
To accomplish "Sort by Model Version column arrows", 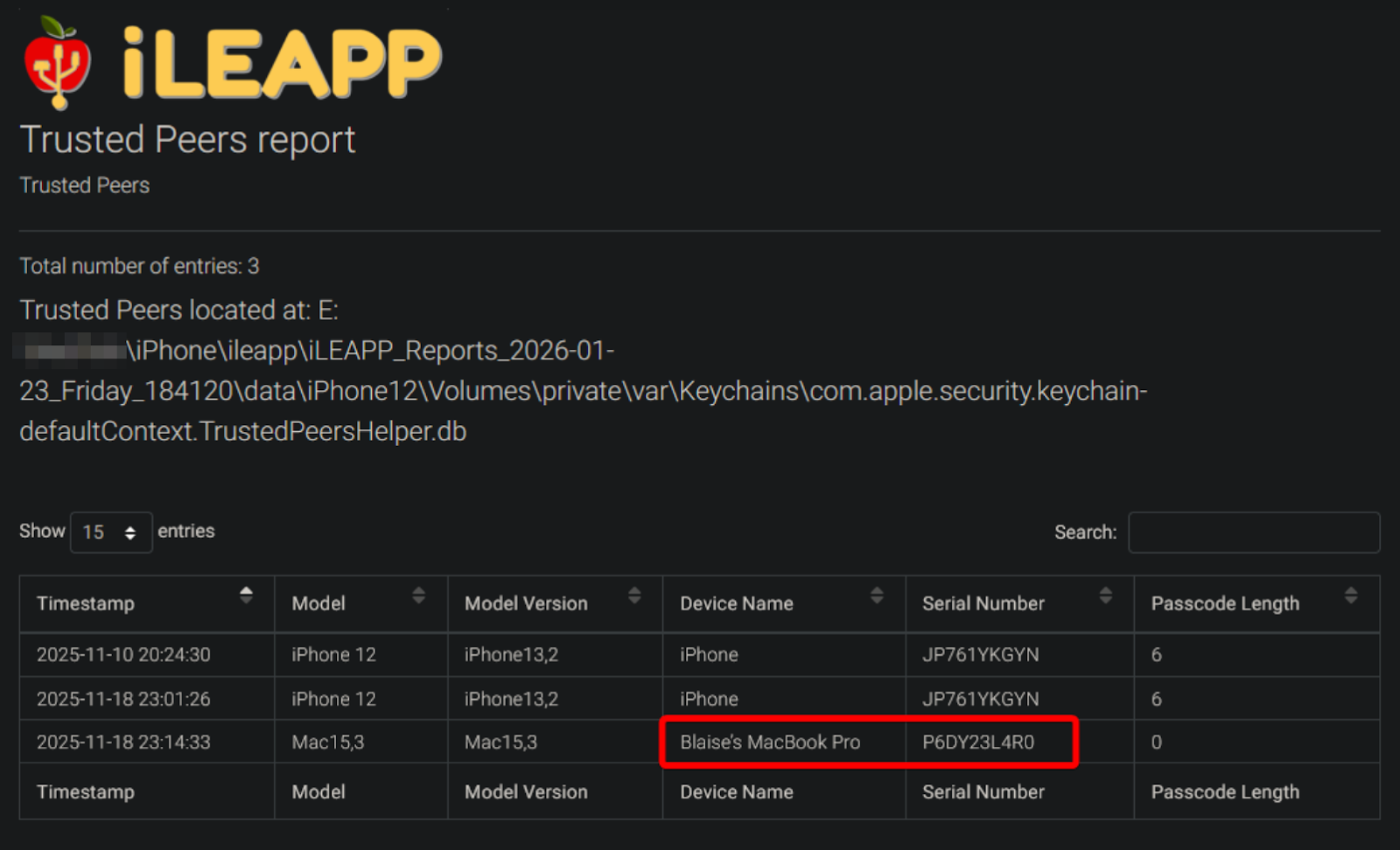I will click(x=634, y=596).
